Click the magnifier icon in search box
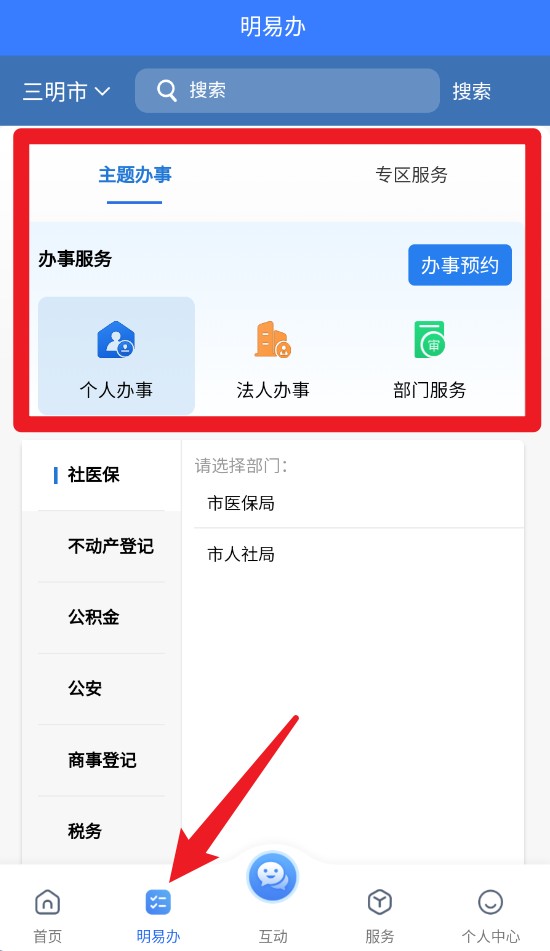 click(x=167, y=91)
